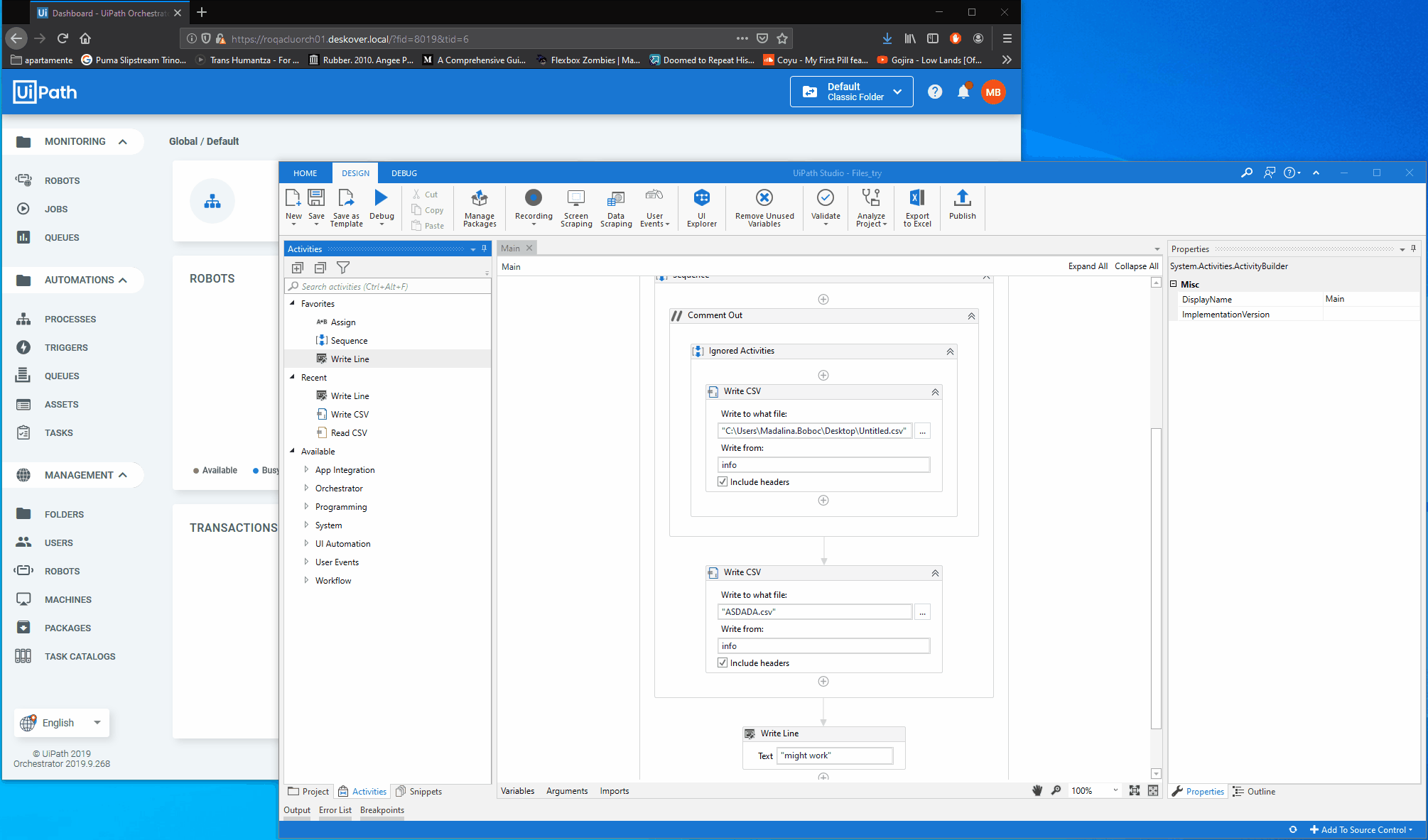The image size is (1428, 840).
Task: Click the Publish icon in the ribbon
Action: [x=962, y=199]
